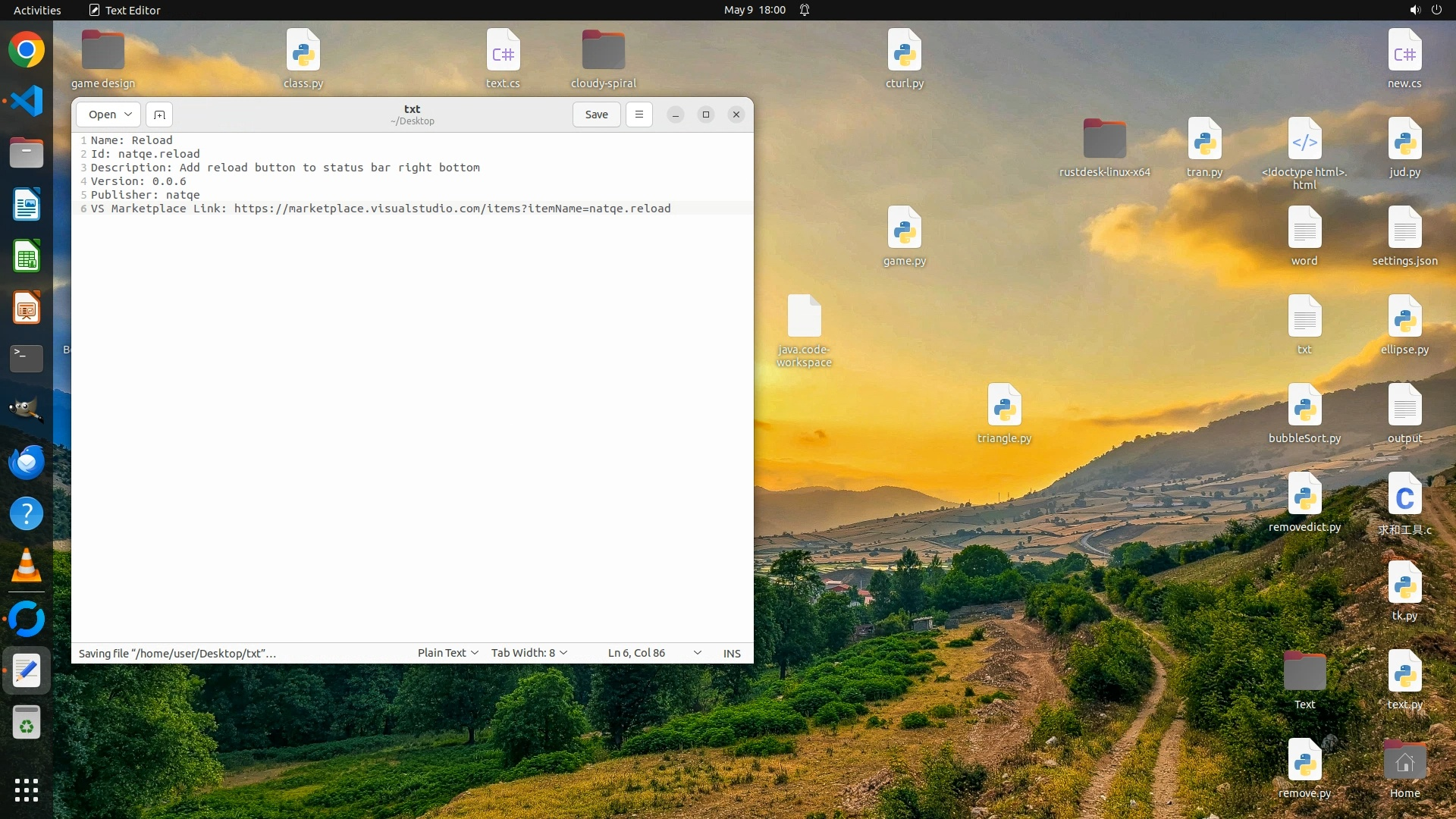Viewport: 1456px width, 819px height.
Task: Open Trash from the dock
Action: tap(27, 723)
